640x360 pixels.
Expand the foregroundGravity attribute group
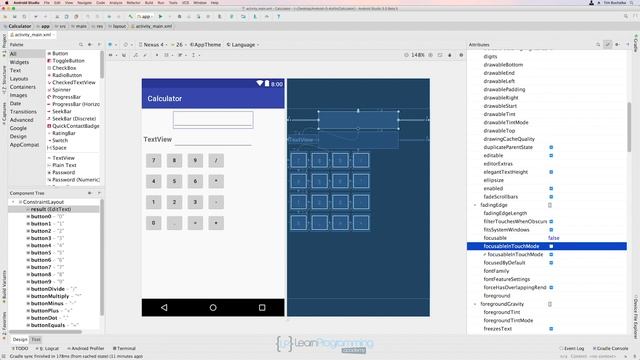click(475, 304)
